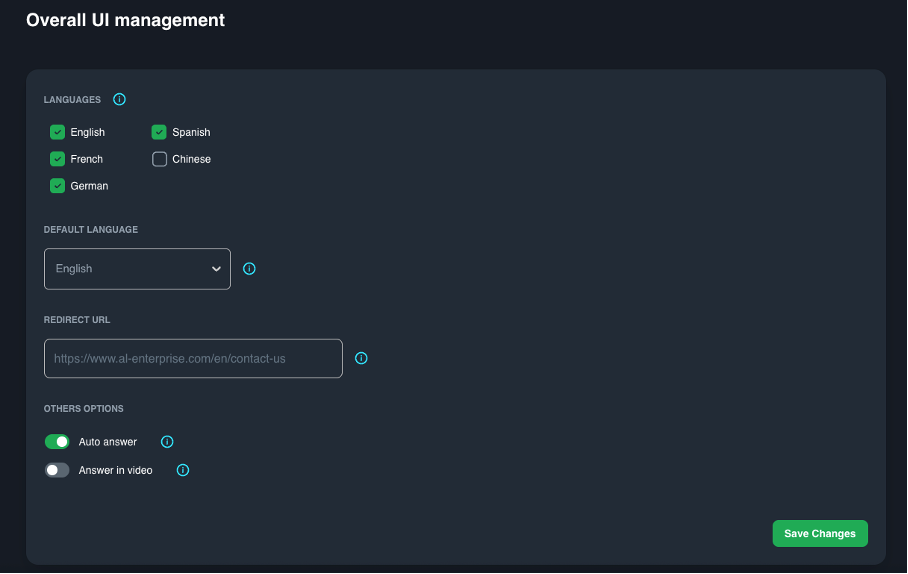Screen dimensions: 908x574
Task: Click the Chinese label text
Action: pyautogui.click(x=191, y=159)
